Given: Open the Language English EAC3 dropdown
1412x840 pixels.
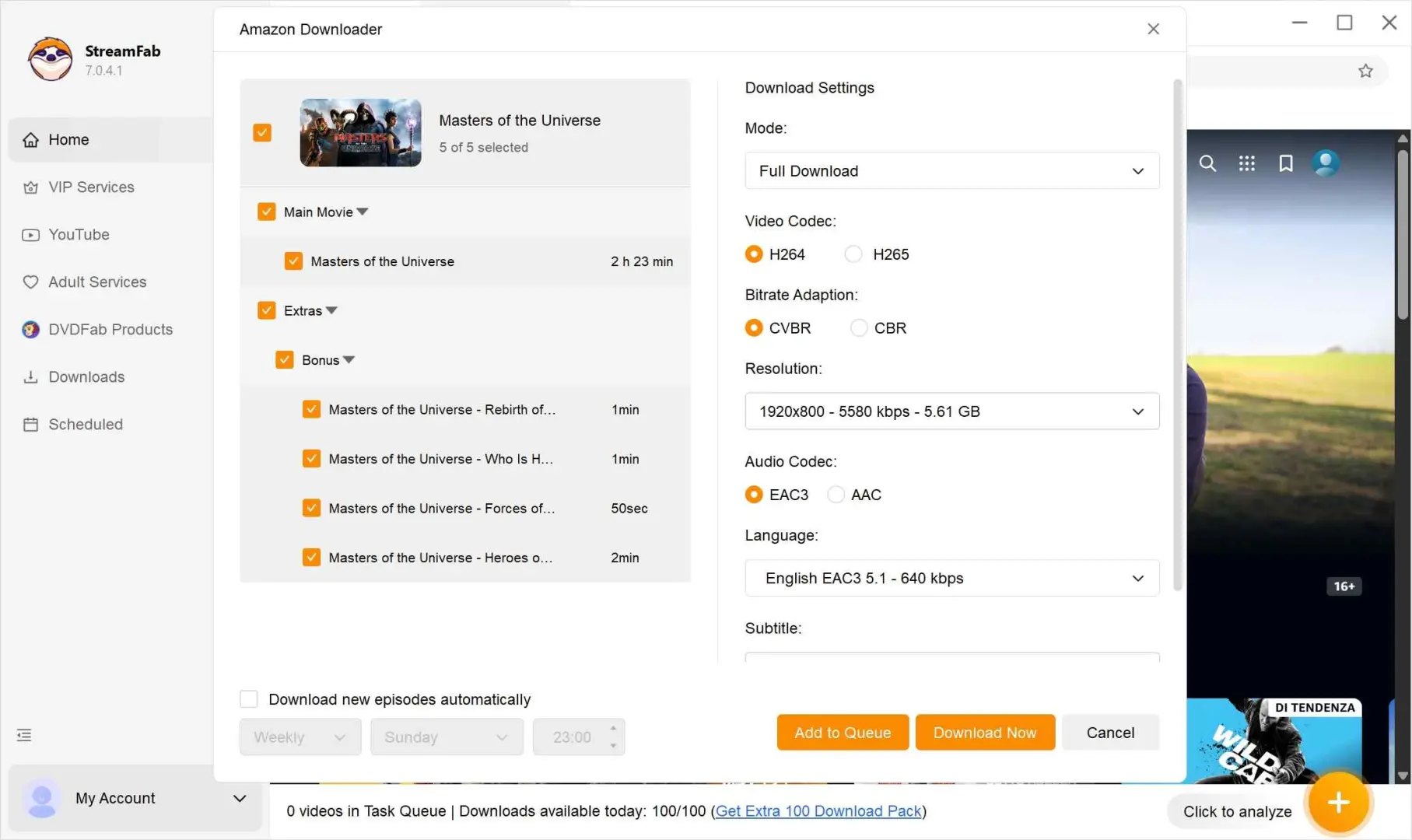Looking at the screenshot, I should click(951, 578).
